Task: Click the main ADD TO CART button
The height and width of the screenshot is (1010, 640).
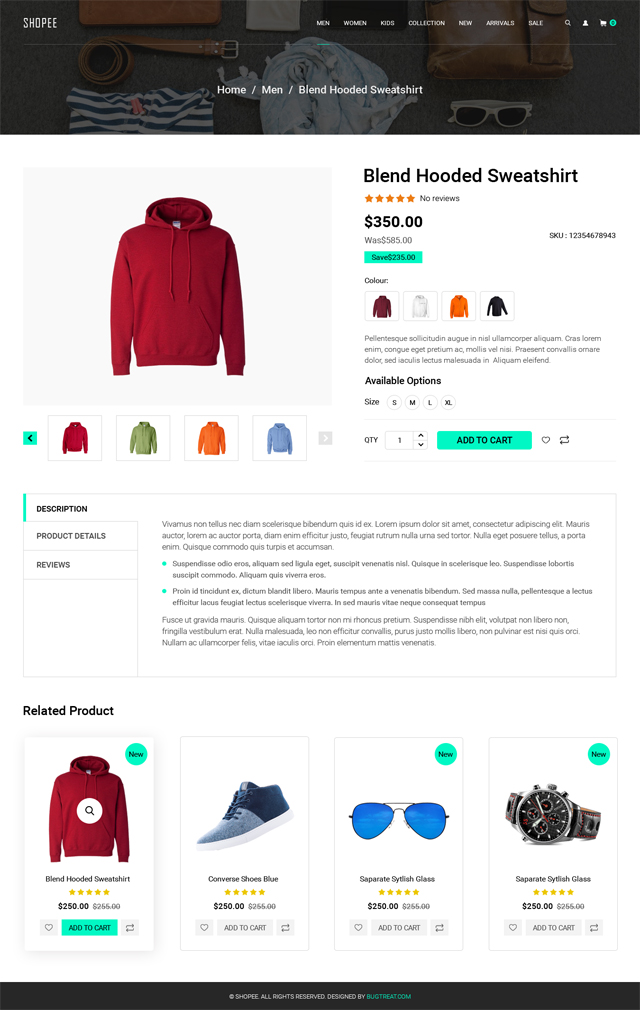Action: 484,440
